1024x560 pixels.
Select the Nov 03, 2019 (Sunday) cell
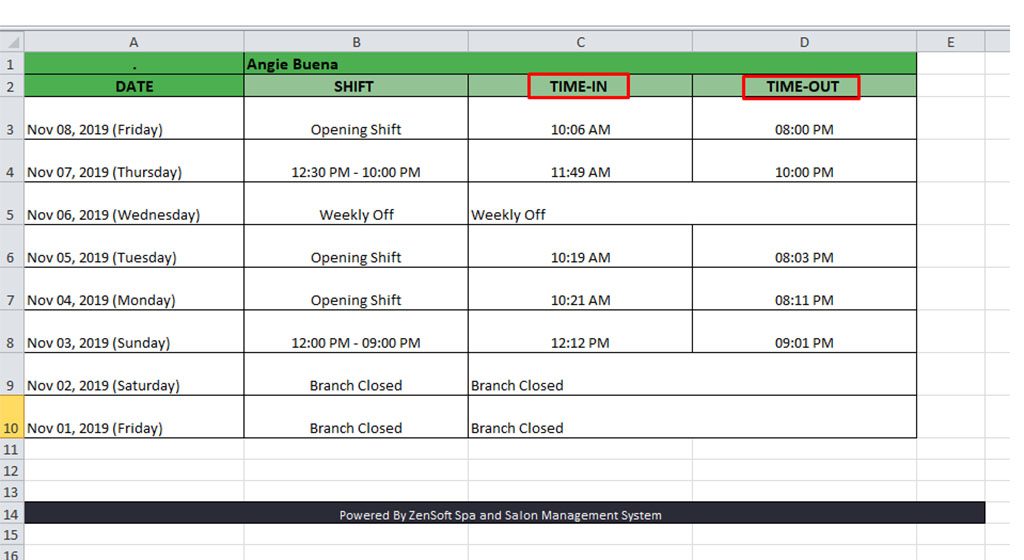pyautogui.click(x=134, y=332)
